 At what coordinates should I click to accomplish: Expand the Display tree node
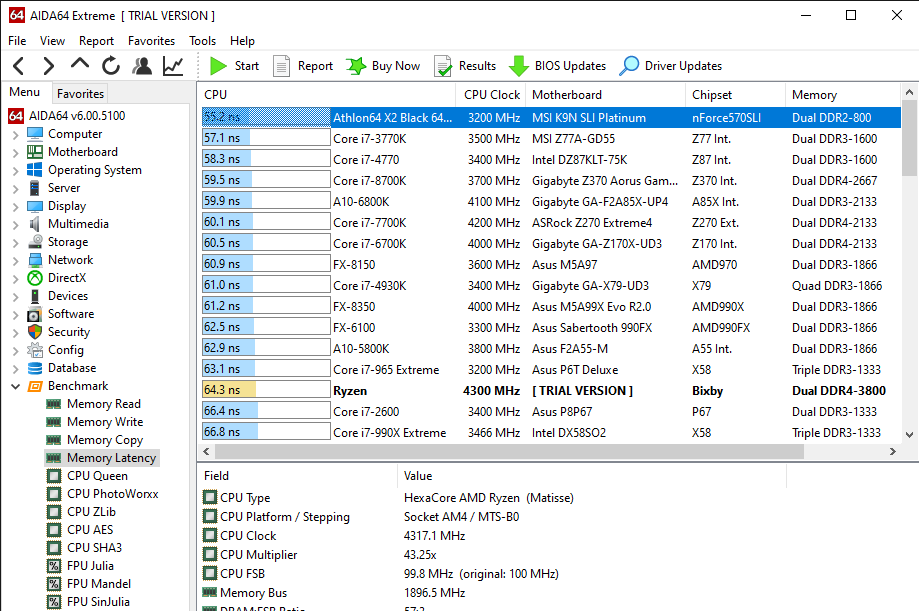(x=16, y=206)
